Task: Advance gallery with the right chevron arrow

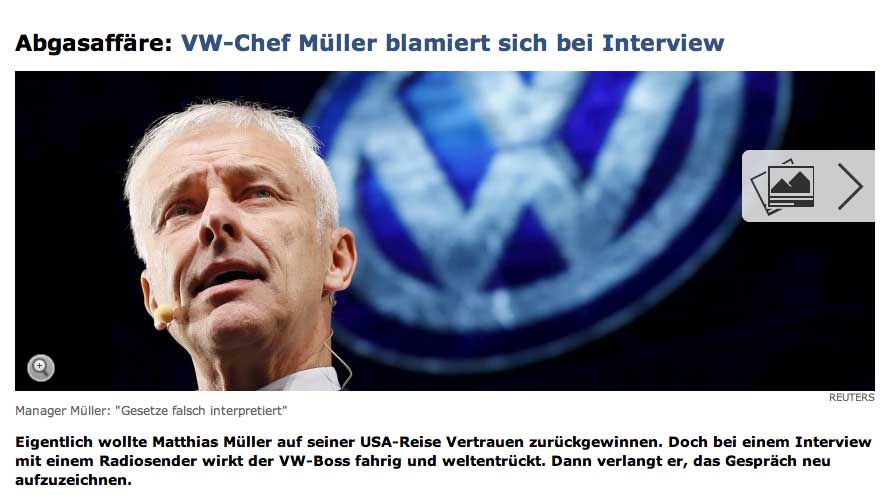Action: [850, 186]
